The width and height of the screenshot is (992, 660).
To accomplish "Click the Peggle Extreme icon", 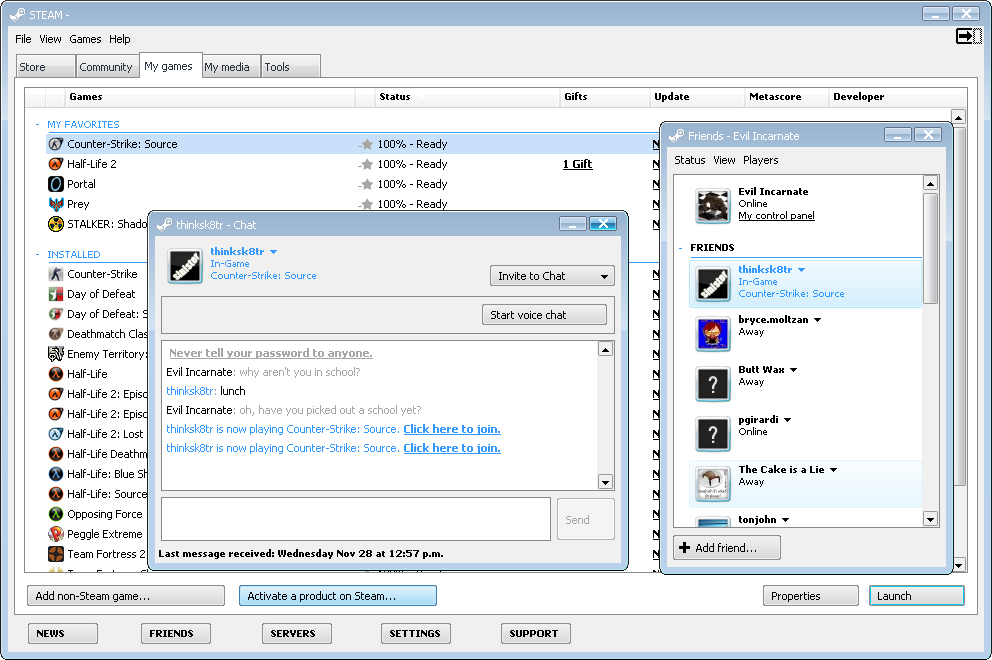I will (56, 534).
